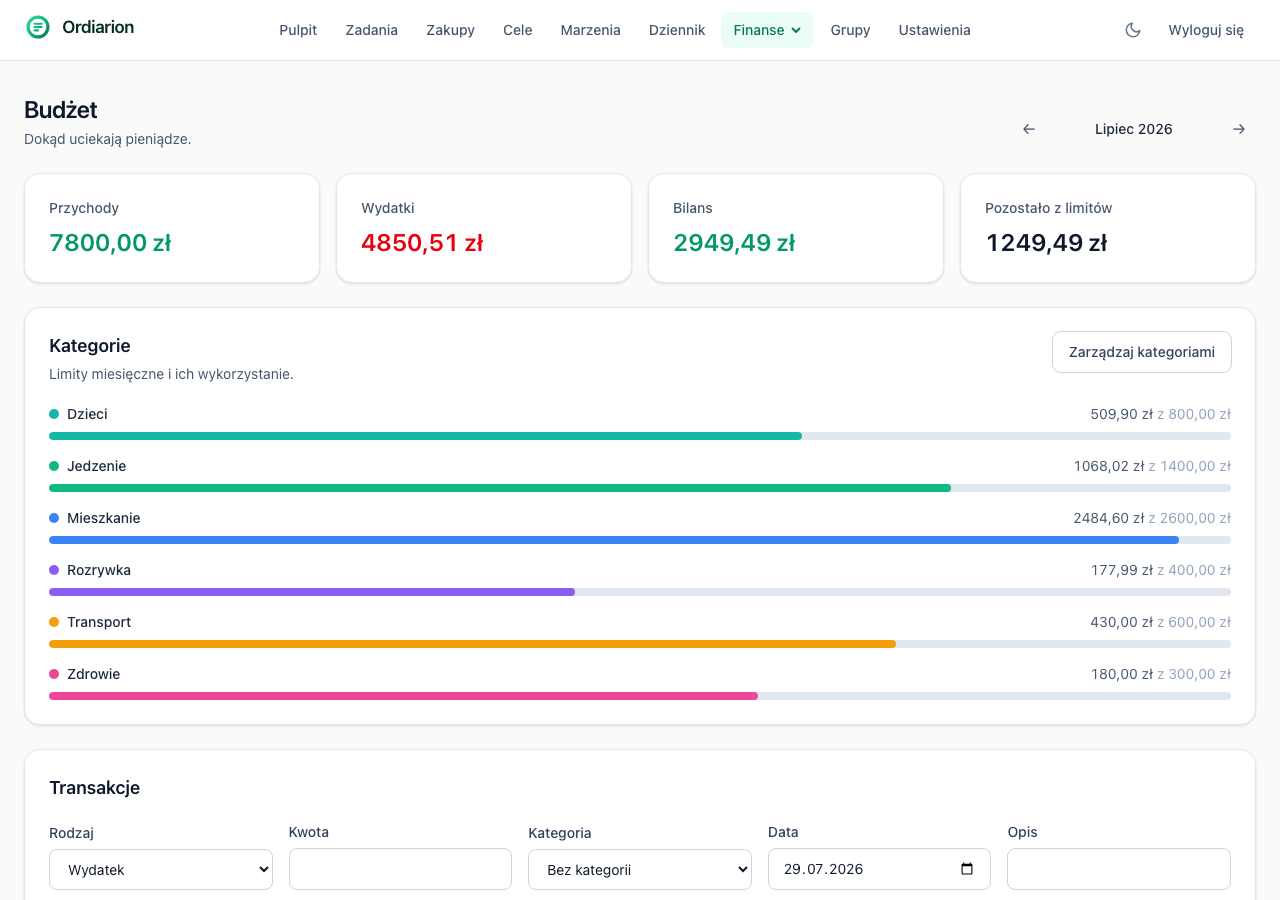Screen dimensions: 1280x900
Task: Click the Data field showing 29.07.2026
Action: pyautogui.click(x=879, y=869)
